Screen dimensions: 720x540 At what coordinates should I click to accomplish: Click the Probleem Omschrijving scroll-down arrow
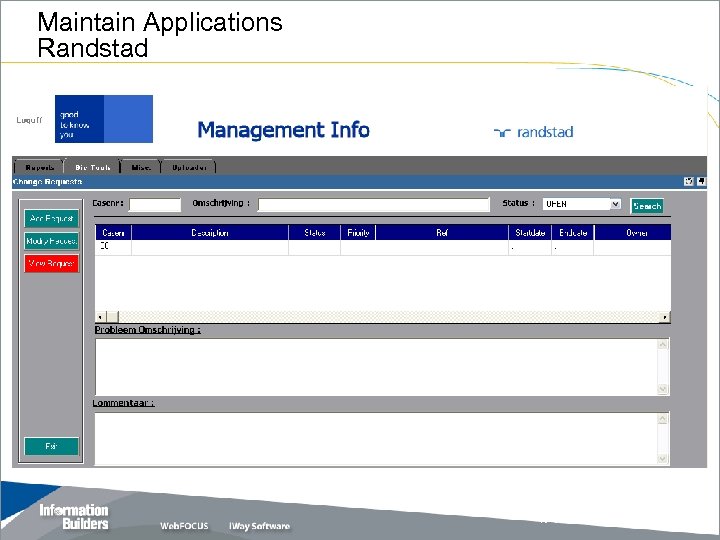coord(663,389)
